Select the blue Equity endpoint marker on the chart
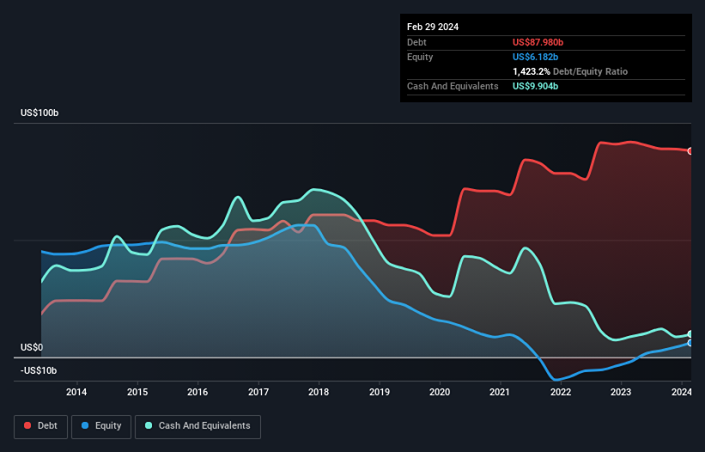The width and height of the screenshot is (705, 452). (690, 343)
